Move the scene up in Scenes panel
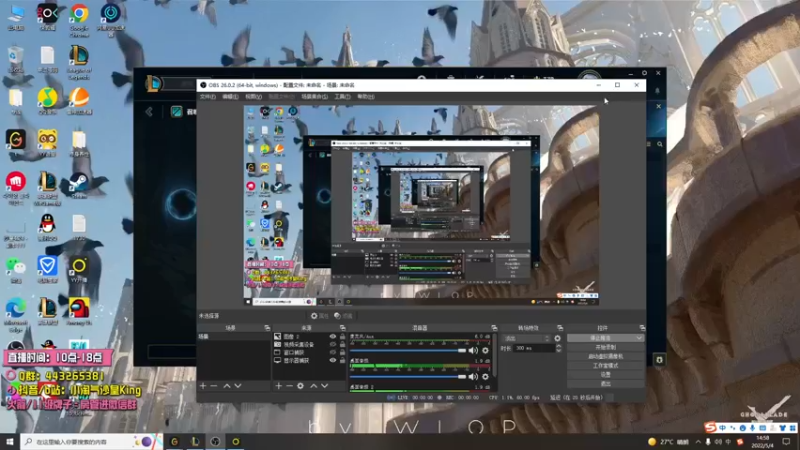This screenshot has height=450, width=800. click(x=227, y=386)
